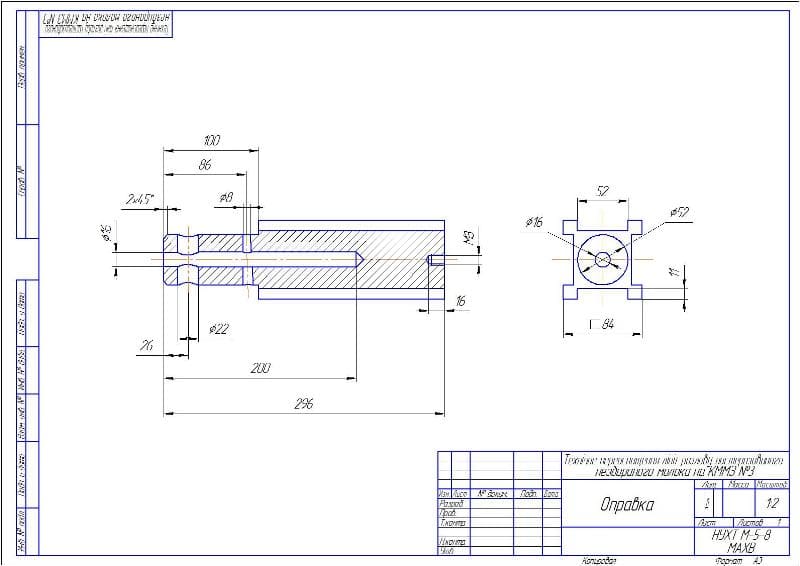The image size is (800, 566).
Task: Click the 1:2 scale value
Action: [772, 503]
